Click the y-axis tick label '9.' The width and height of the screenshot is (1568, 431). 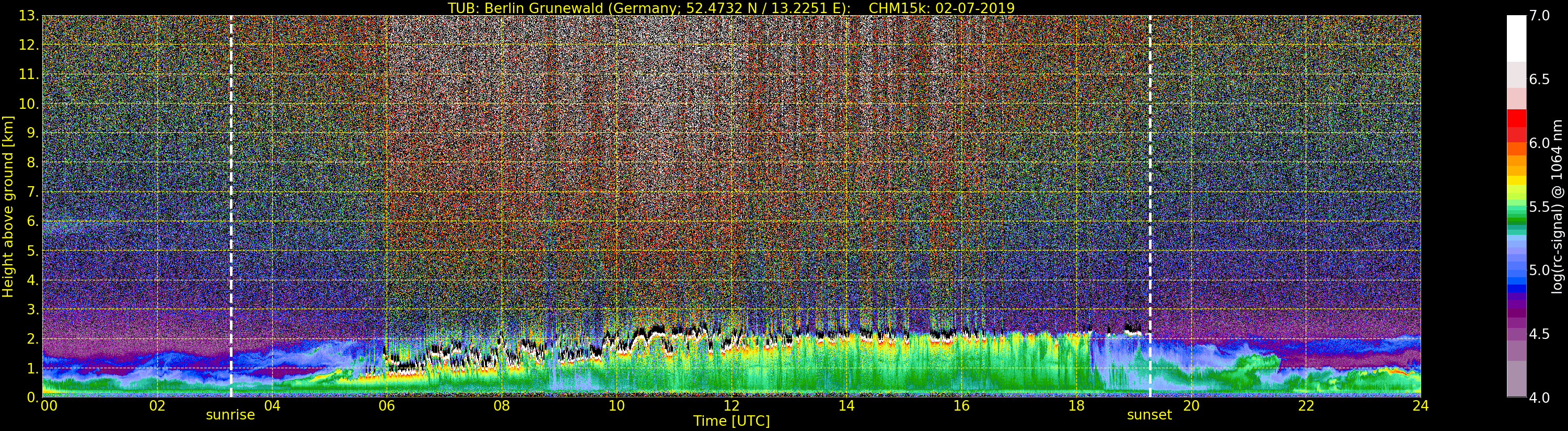(33, 133)
